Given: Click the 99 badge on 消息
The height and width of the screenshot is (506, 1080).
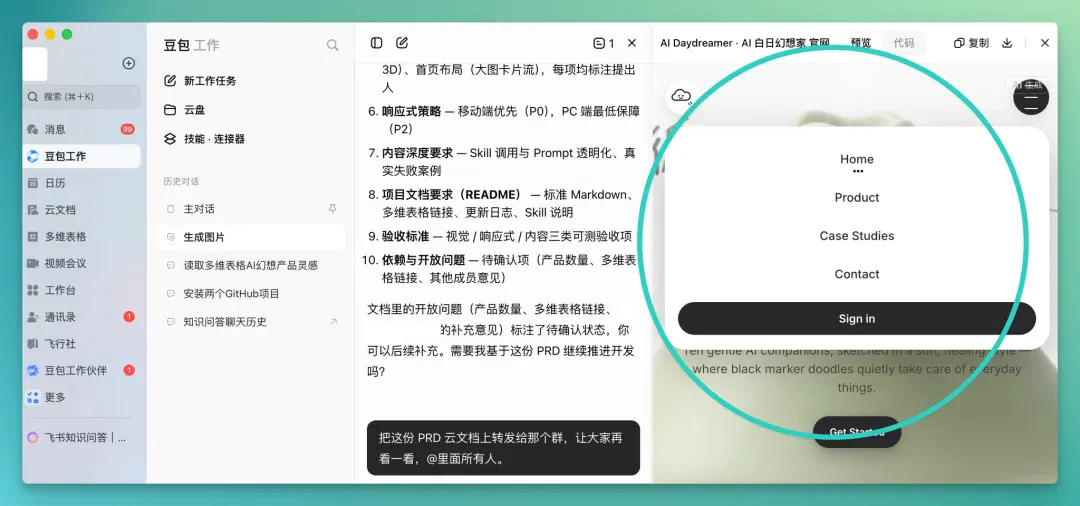Looking at the screenshot, I should pos(127,129).
